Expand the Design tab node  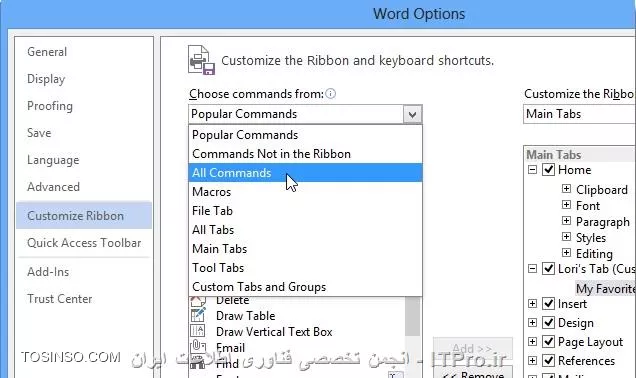tap(532, 322)
